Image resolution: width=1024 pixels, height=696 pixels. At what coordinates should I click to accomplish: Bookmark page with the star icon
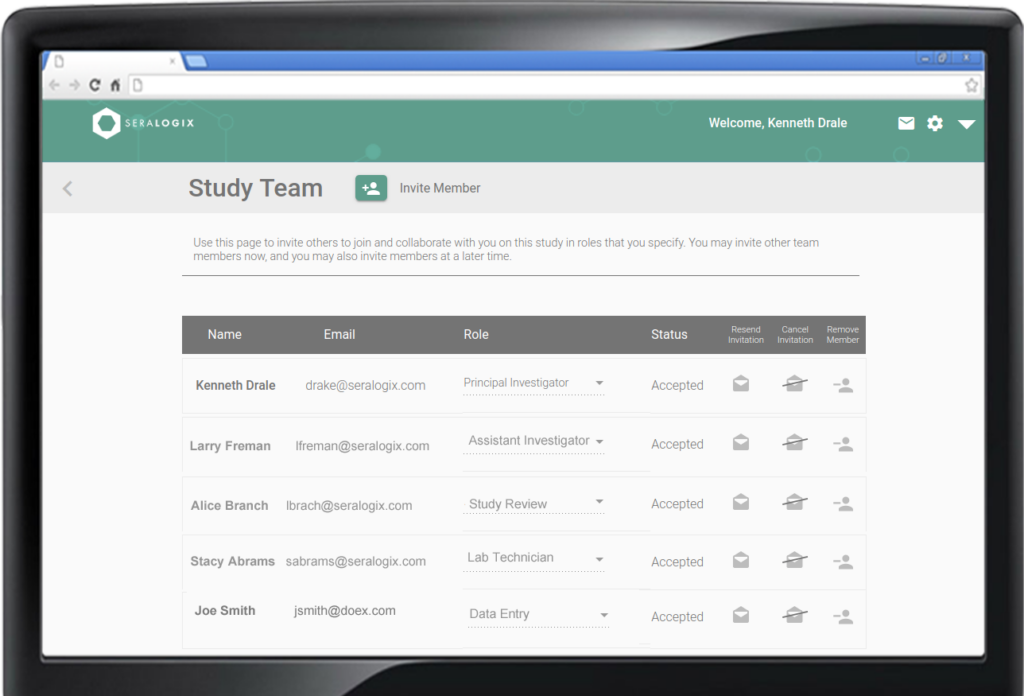tap(970, 85)
